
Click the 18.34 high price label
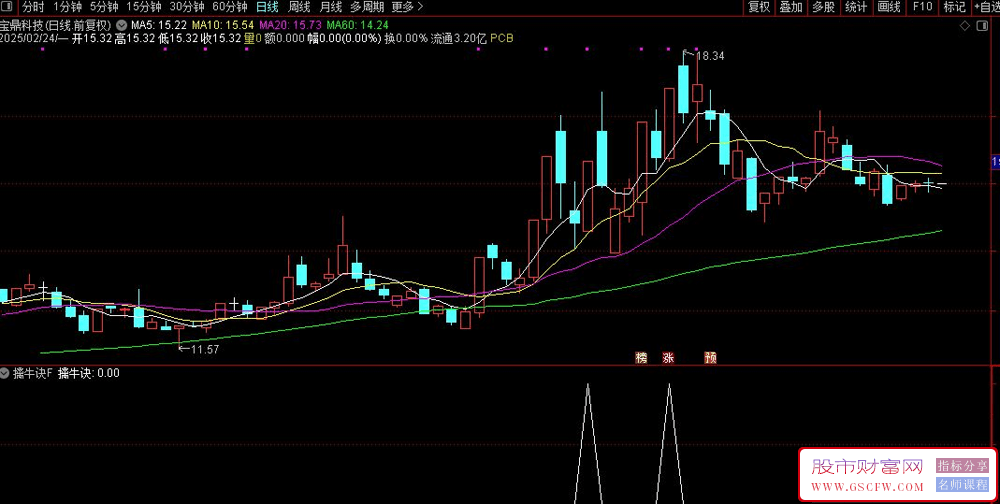(710, 56)
